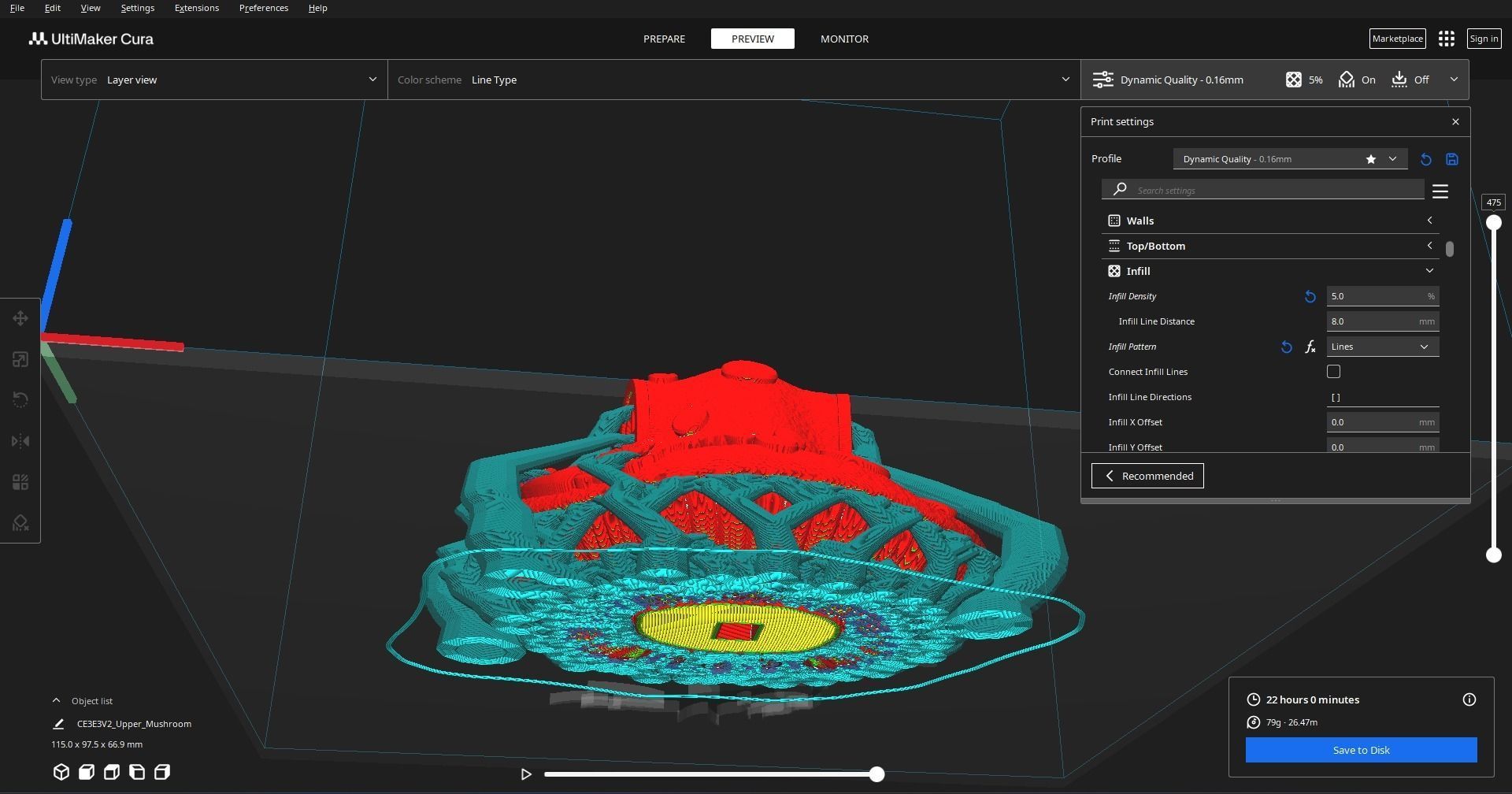
Task: Reset Infill Pattern to default value
Action: pos(1287,347)
